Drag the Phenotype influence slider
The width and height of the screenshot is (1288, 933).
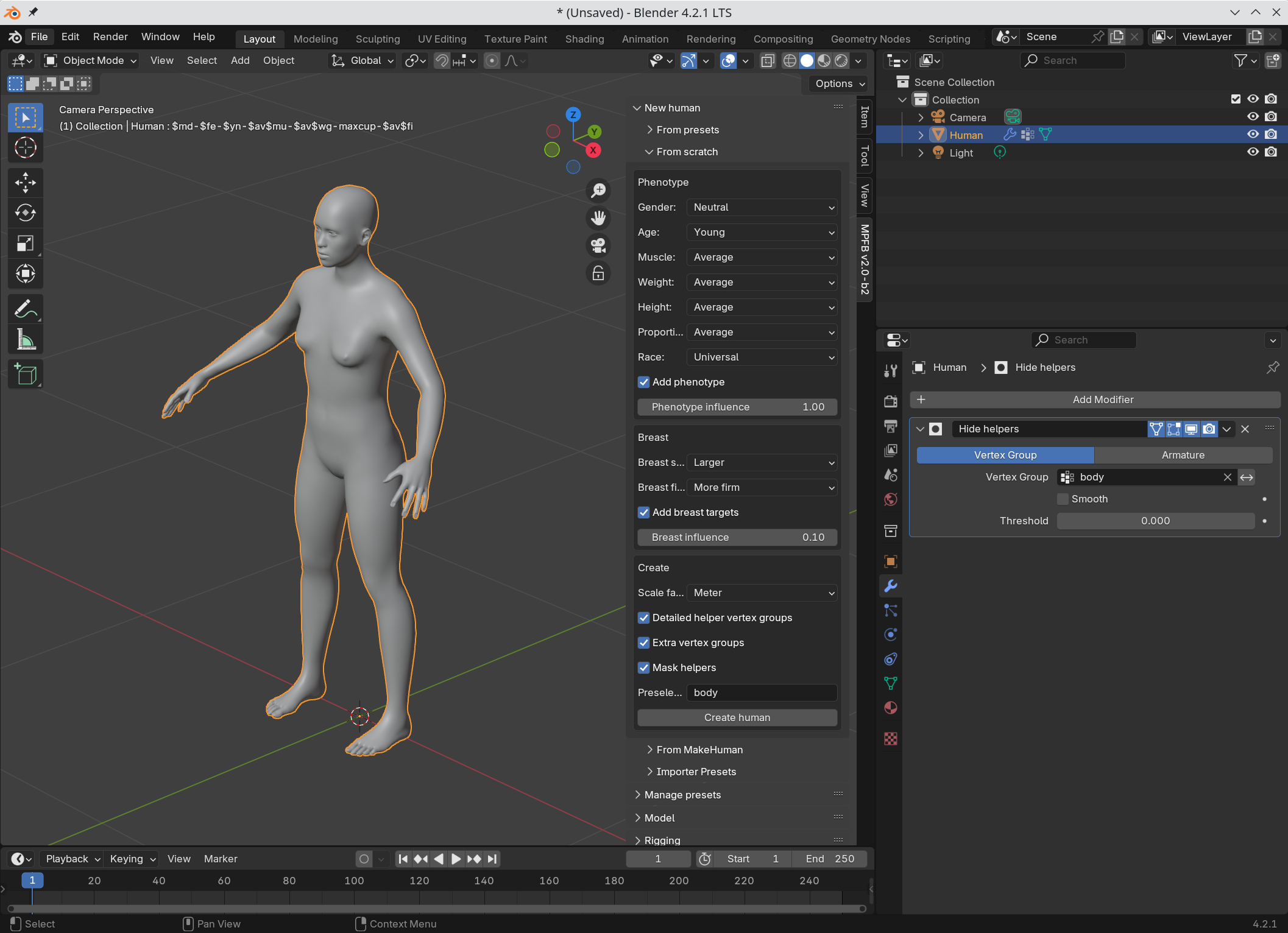[x=737, y=406]
